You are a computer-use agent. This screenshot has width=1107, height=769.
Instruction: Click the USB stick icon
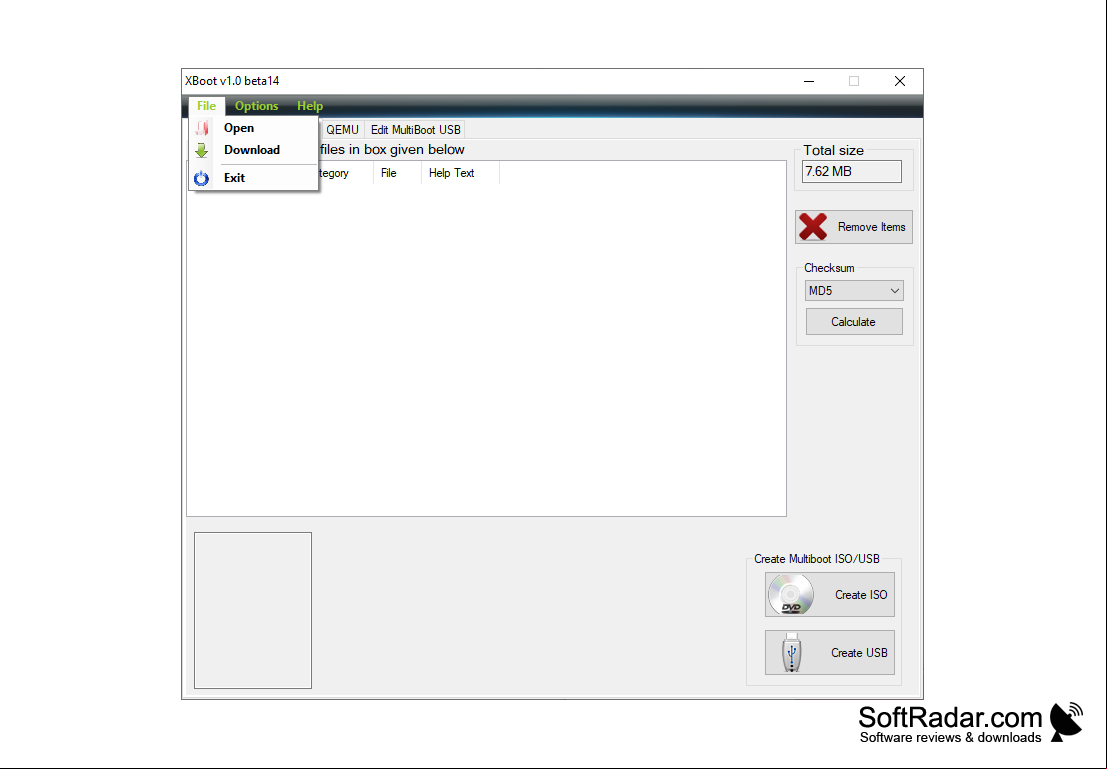pos(792,652)
